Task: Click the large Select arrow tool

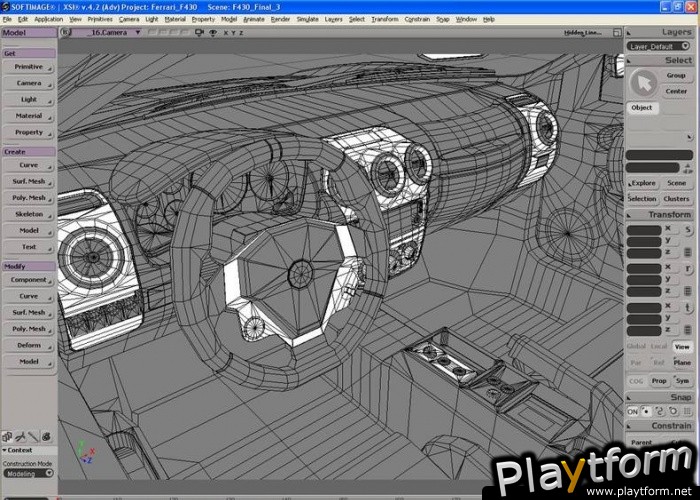Action: [x=643, y=83]
